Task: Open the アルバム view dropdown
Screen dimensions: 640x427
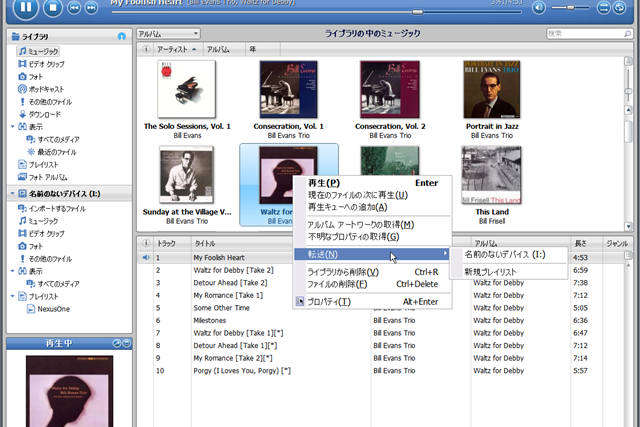Action: tap(159, 34)
